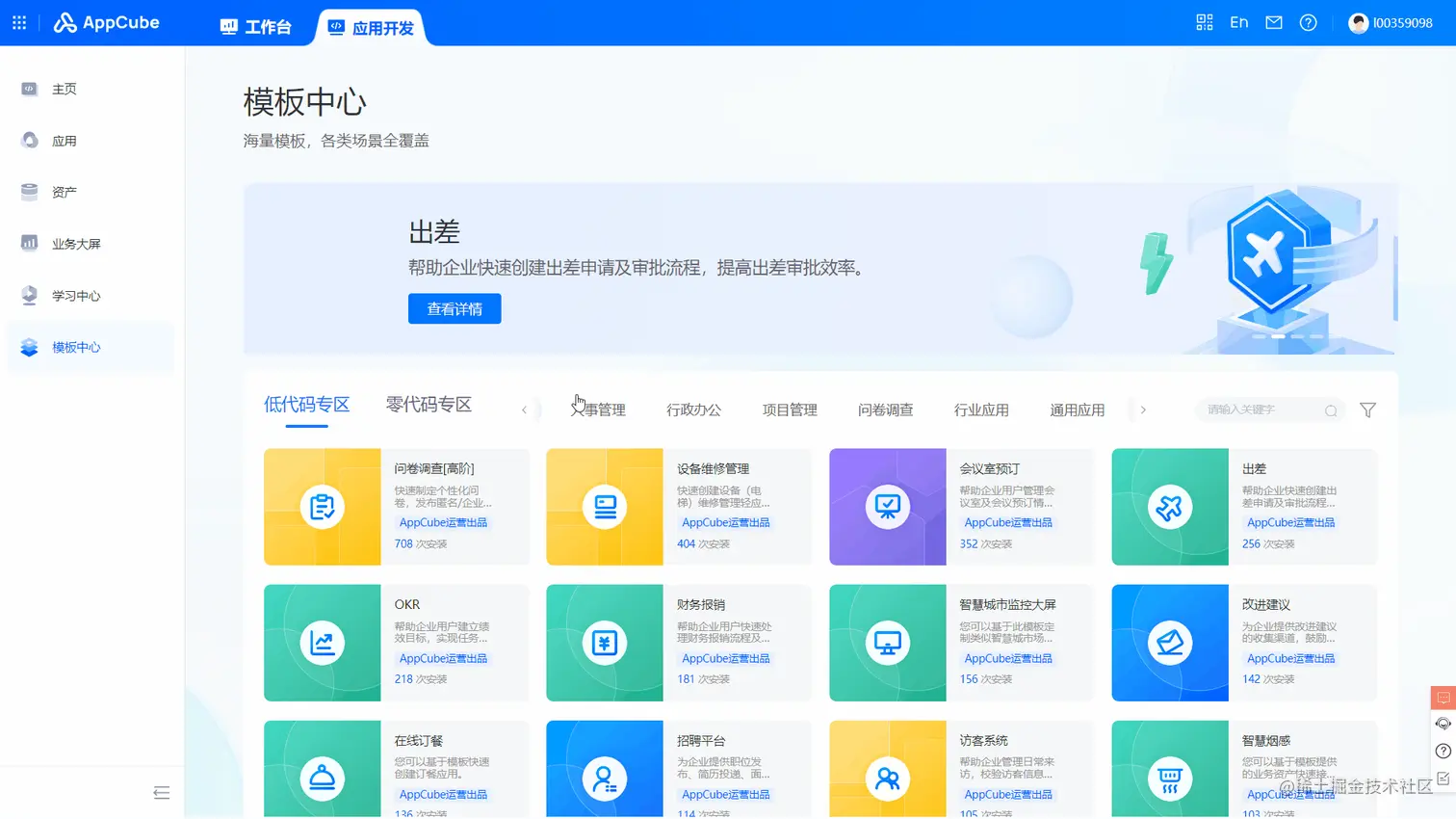Open the 问卷调查[高阶] template thumbnail
Screen dimensions: 1456x819
pyautogui.click(x=323, y=507)
